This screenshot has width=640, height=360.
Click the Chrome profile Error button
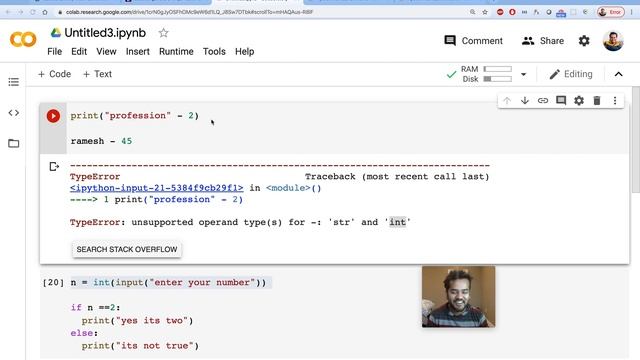pos(611,12)
